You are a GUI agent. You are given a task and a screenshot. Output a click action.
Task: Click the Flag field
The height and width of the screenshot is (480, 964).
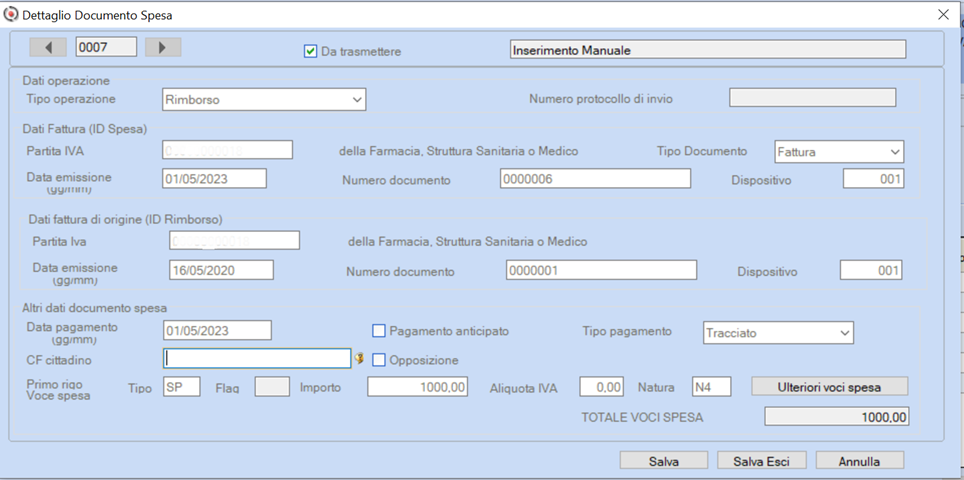tap(272, 387)
